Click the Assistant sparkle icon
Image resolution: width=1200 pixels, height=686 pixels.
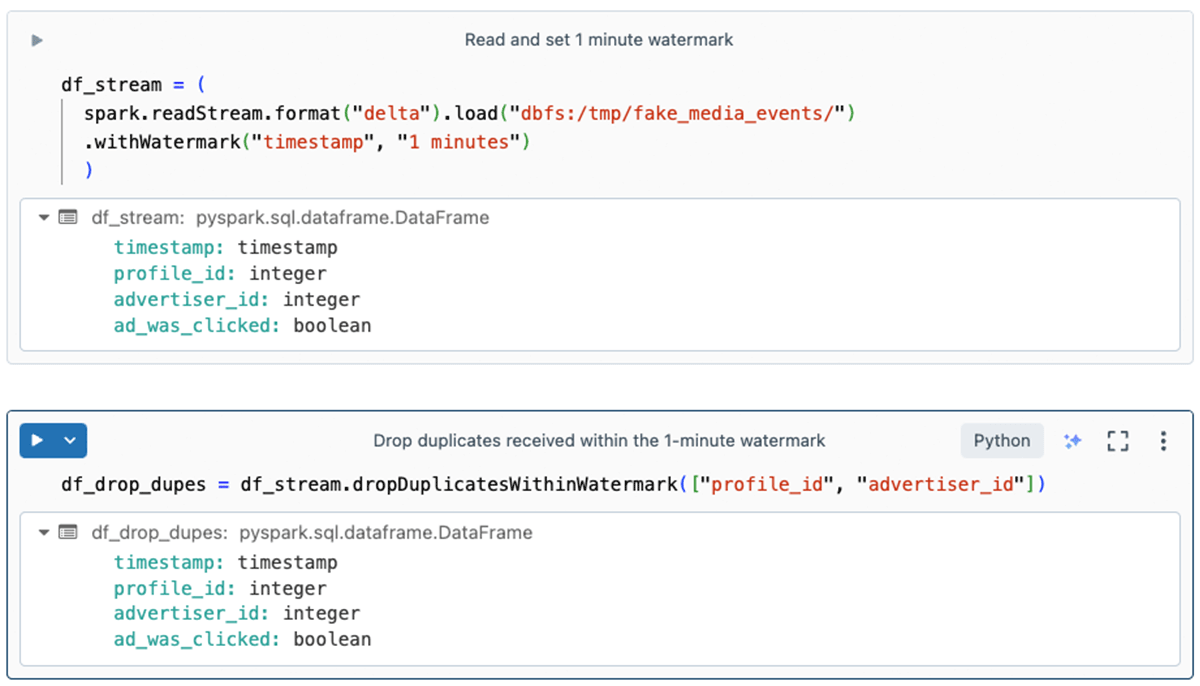tap(1073, 440)
